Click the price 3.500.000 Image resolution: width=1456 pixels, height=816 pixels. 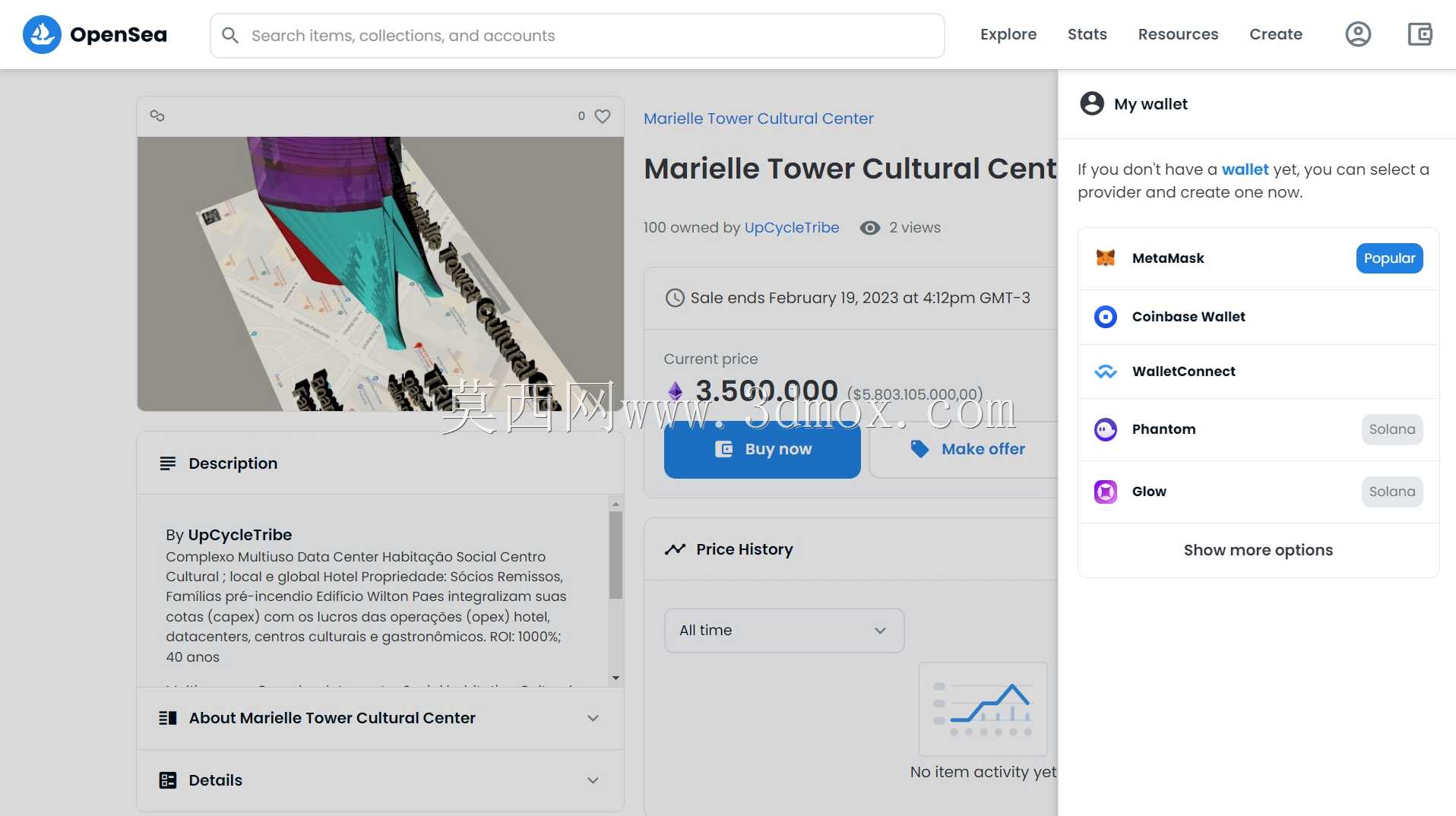(x=767, y=391)
